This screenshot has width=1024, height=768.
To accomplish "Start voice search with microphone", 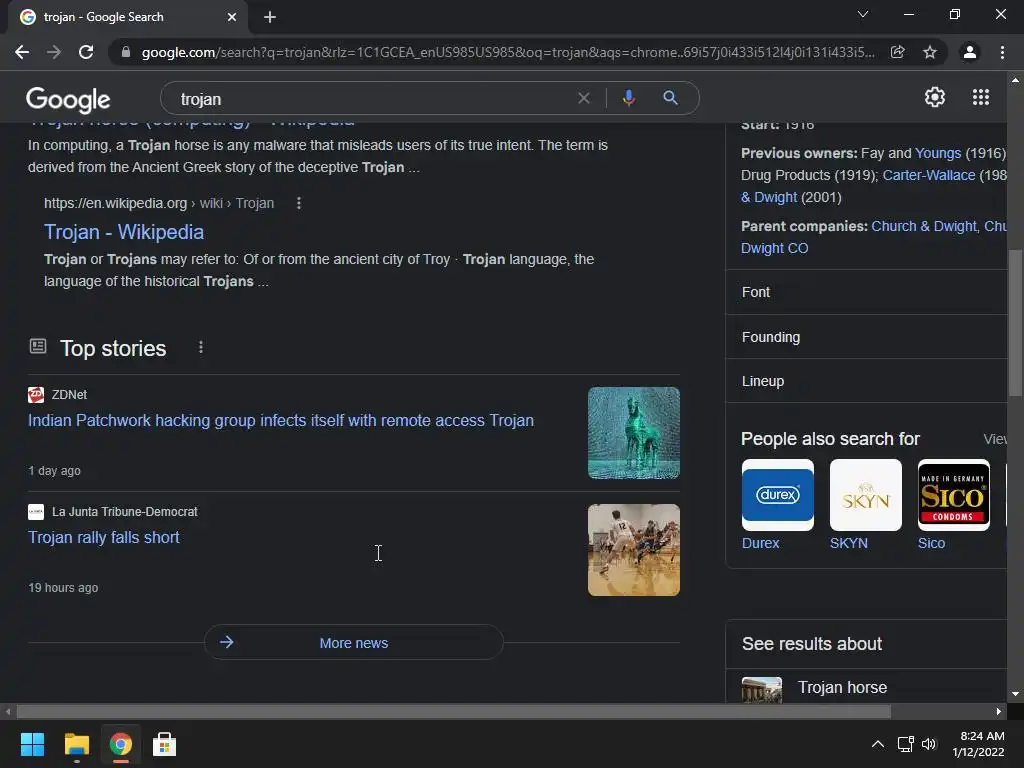I will tap(628, 99).
